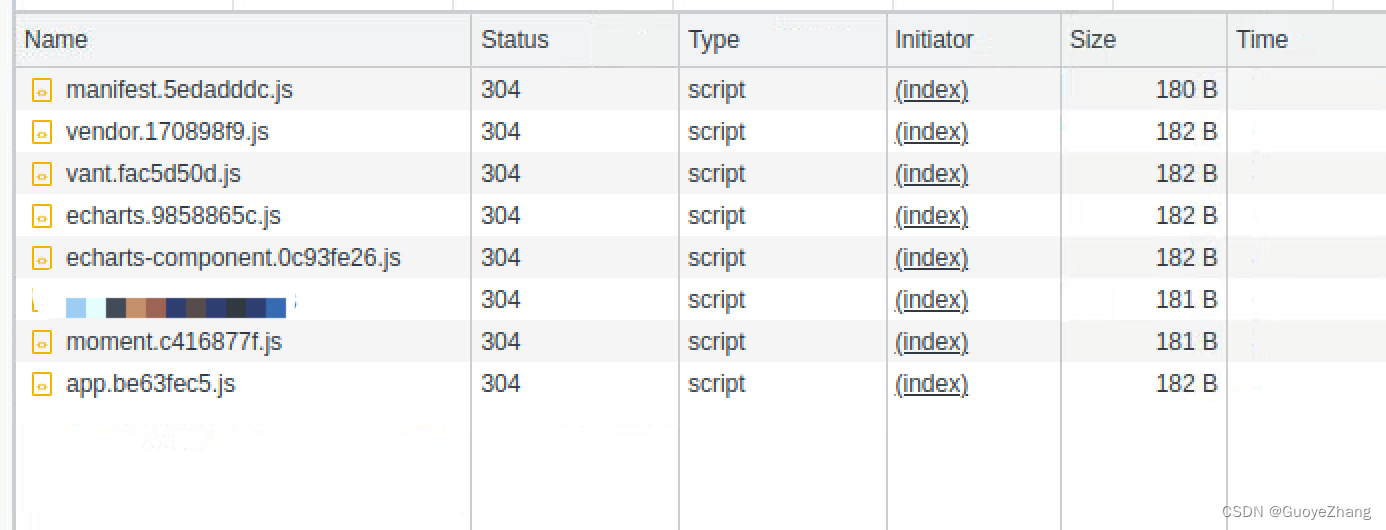Open the (index) initiator link for manifest.5edadddc.js
Viewport: 1386px width, 530px height.
pyautogui.click(x=932, y=90)
